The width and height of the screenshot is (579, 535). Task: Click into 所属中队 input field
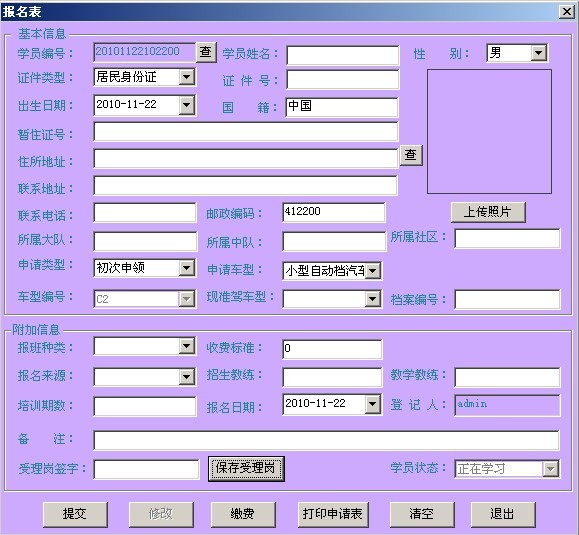coord(334,241)
